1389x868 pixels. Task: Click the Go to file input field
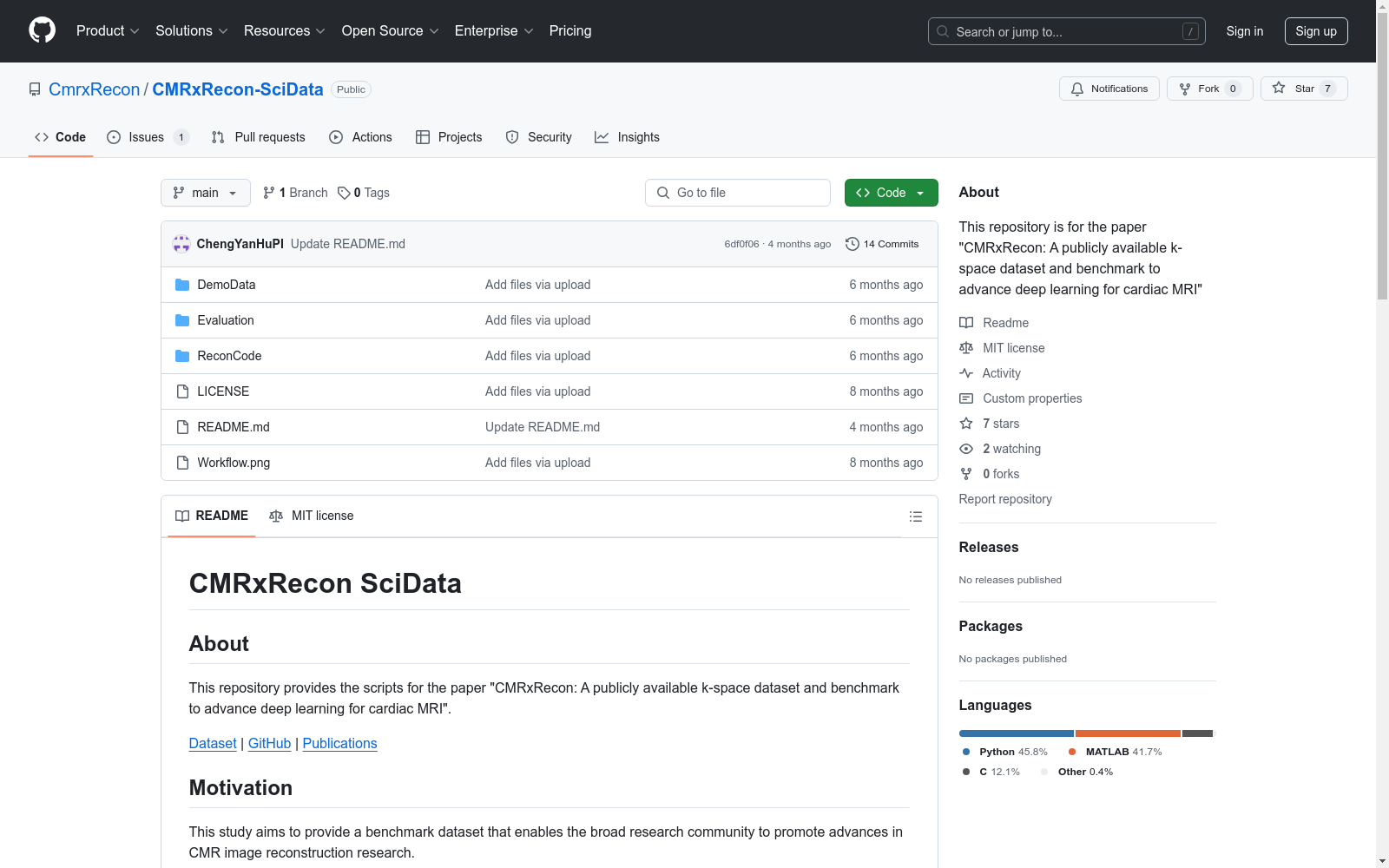point(738,193)
